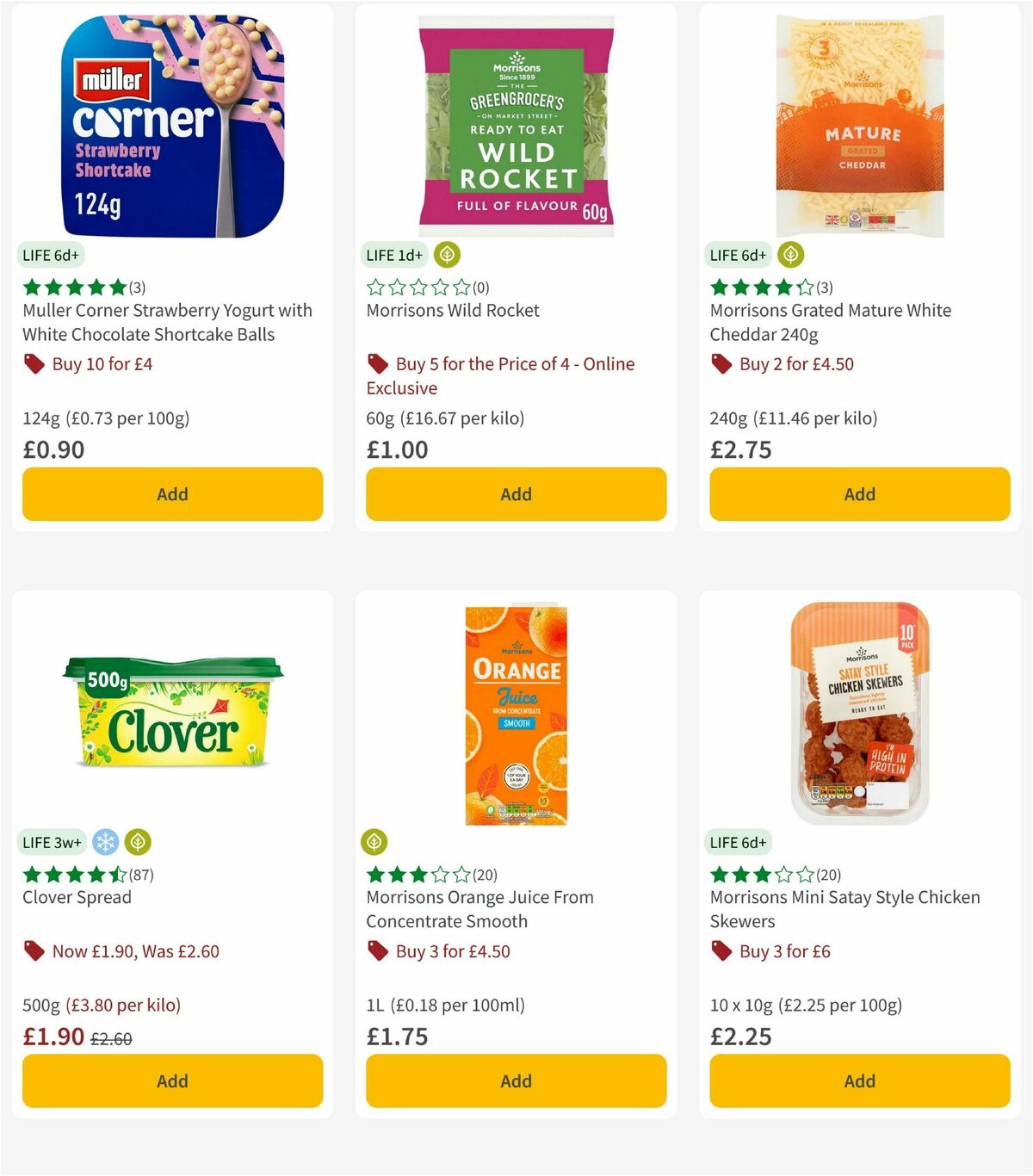Click the LIFE 1d+ badge on Wild Rocket
Image resolution: width=1033 pixels, height=1176 pixels.
tap(393, 255)
